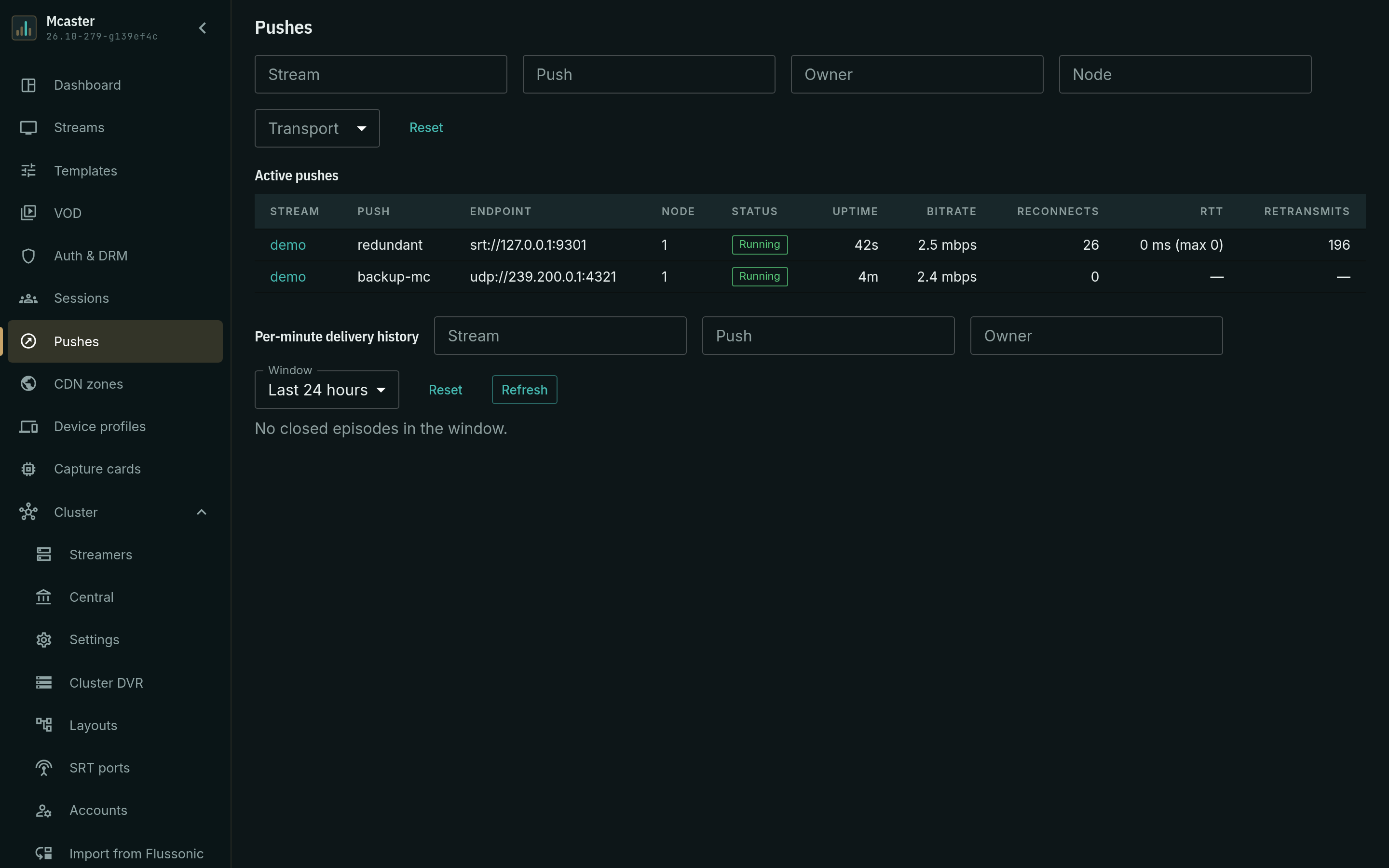Image resolution: width=1389 pixels, height=868 pixels.
Task: Click the Dashboard grid icon
Action: 28,85
